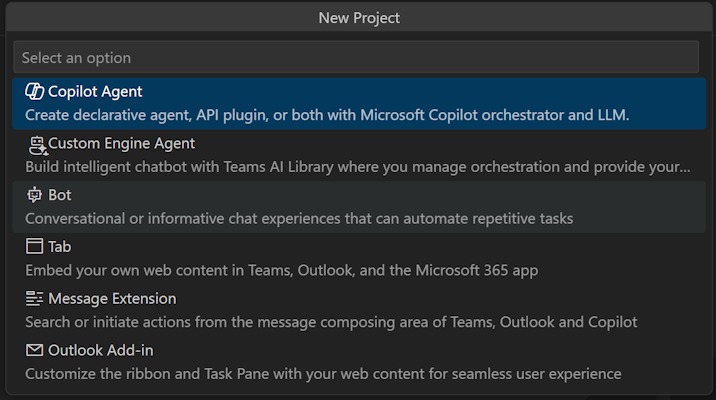Click the Copilot Agent icon
Image resolution: width=716 pixels, height=400 pixels.
coord(35,92)
